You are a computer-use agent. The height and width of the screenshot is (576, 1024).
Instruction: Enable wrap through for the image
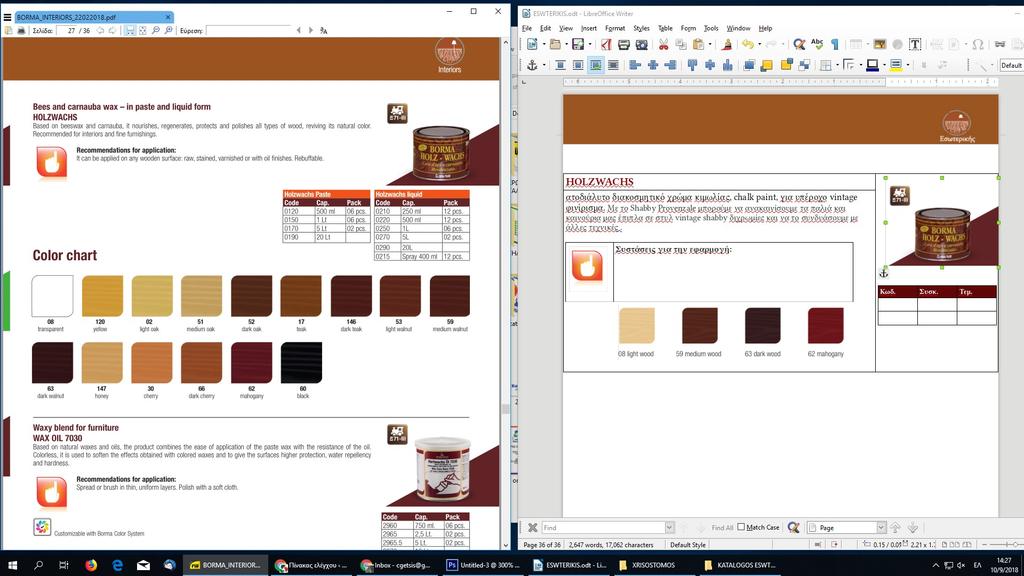(x=613, y=65)
